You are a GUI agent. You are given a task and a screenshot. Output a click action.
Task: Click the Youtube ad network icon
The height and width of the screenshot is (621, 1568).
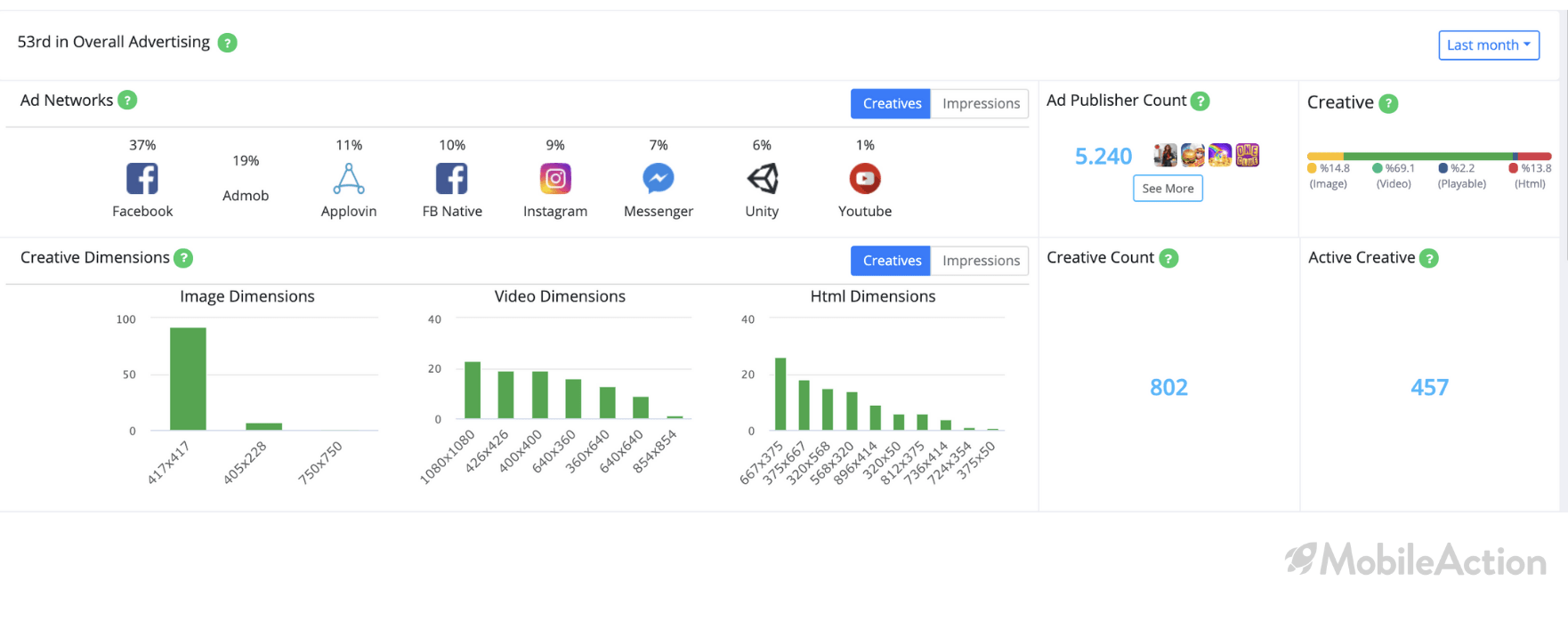point(865,179)
